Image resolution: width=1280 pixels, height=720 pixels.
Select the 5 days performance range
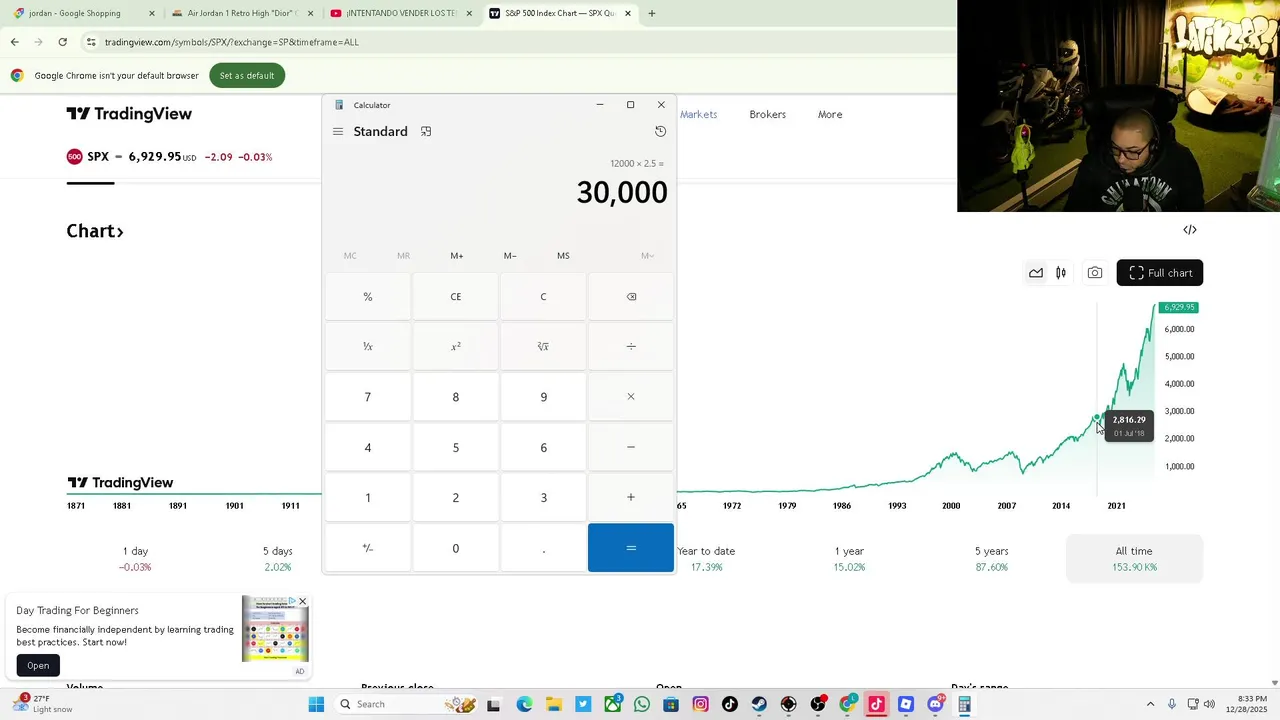pos(278,558)
